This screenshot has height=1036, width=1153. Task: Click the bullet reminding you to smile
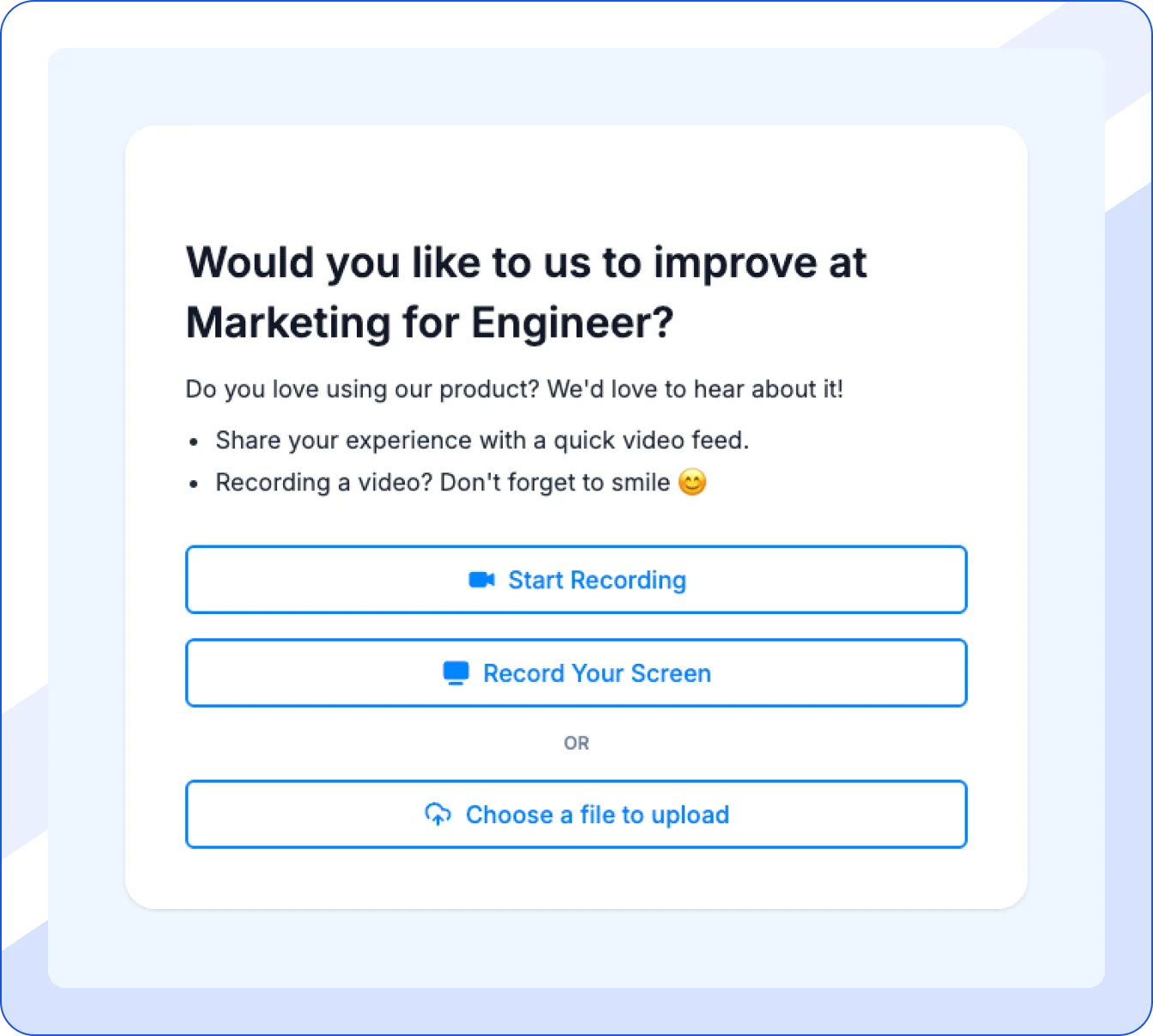(446, 482)
